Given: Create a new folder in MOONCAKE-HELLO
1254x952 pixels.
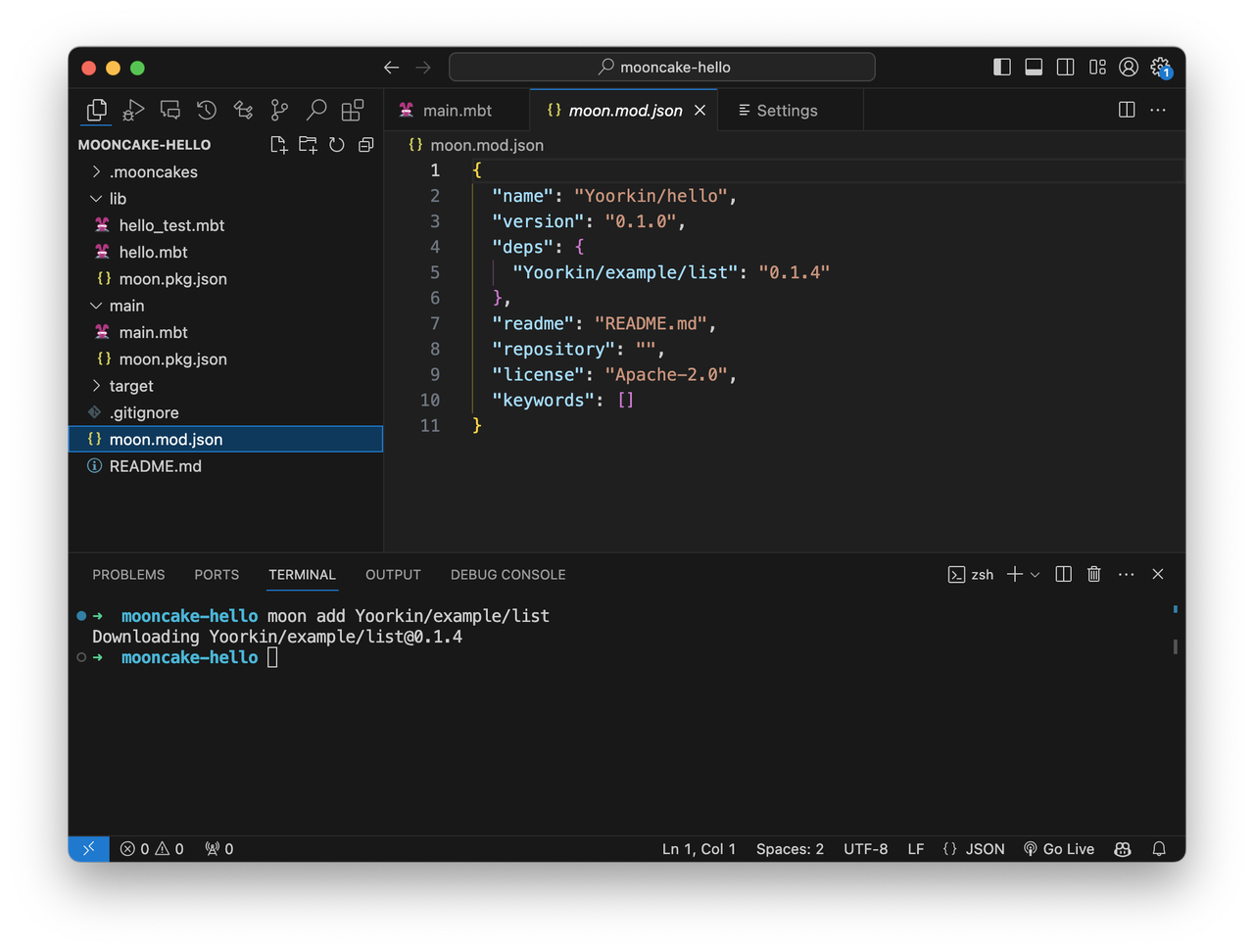Looking at the screenshot, I should click(308, 145).
